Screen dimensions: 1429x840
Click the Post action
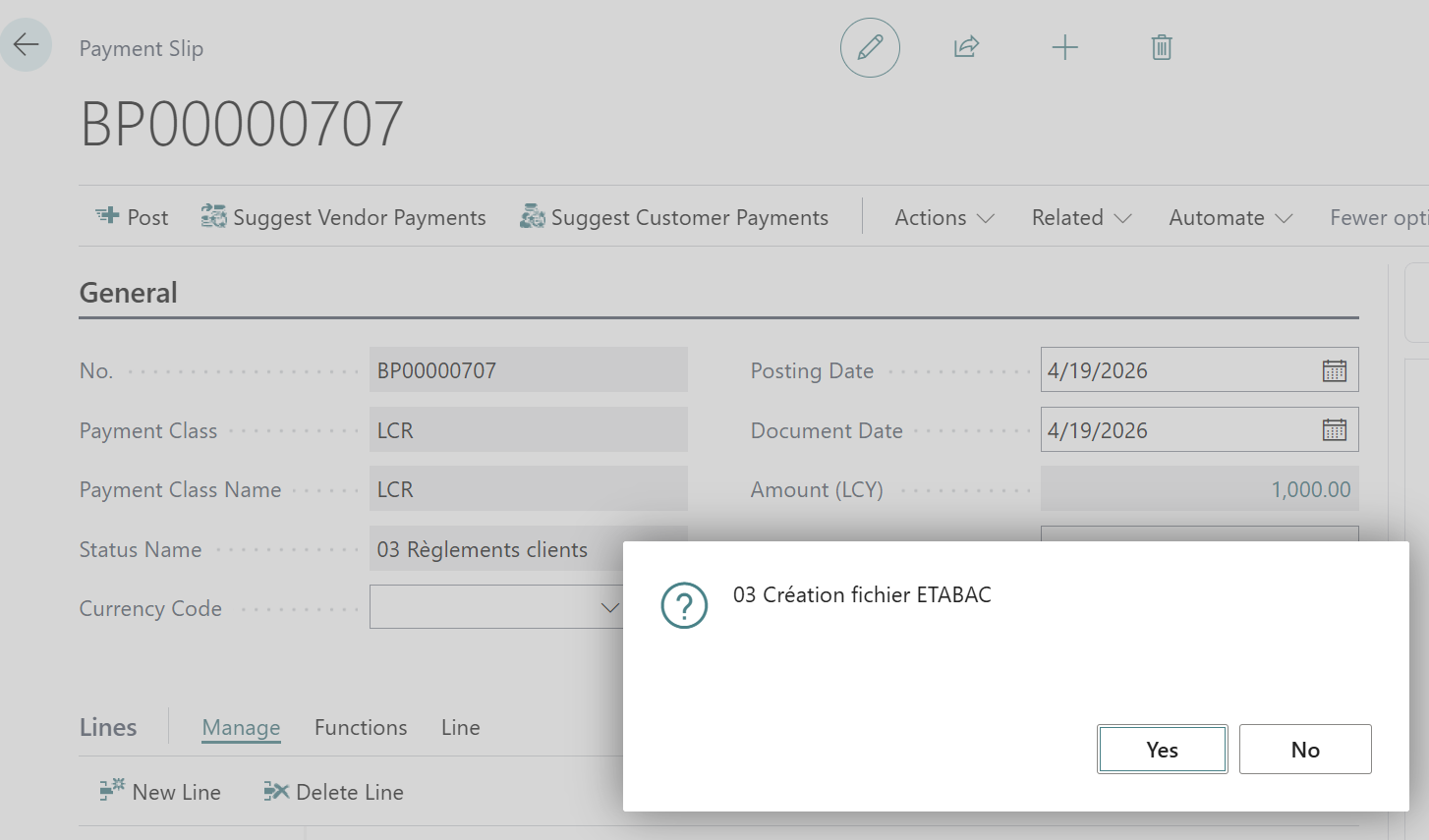click(x=132, y=217)
